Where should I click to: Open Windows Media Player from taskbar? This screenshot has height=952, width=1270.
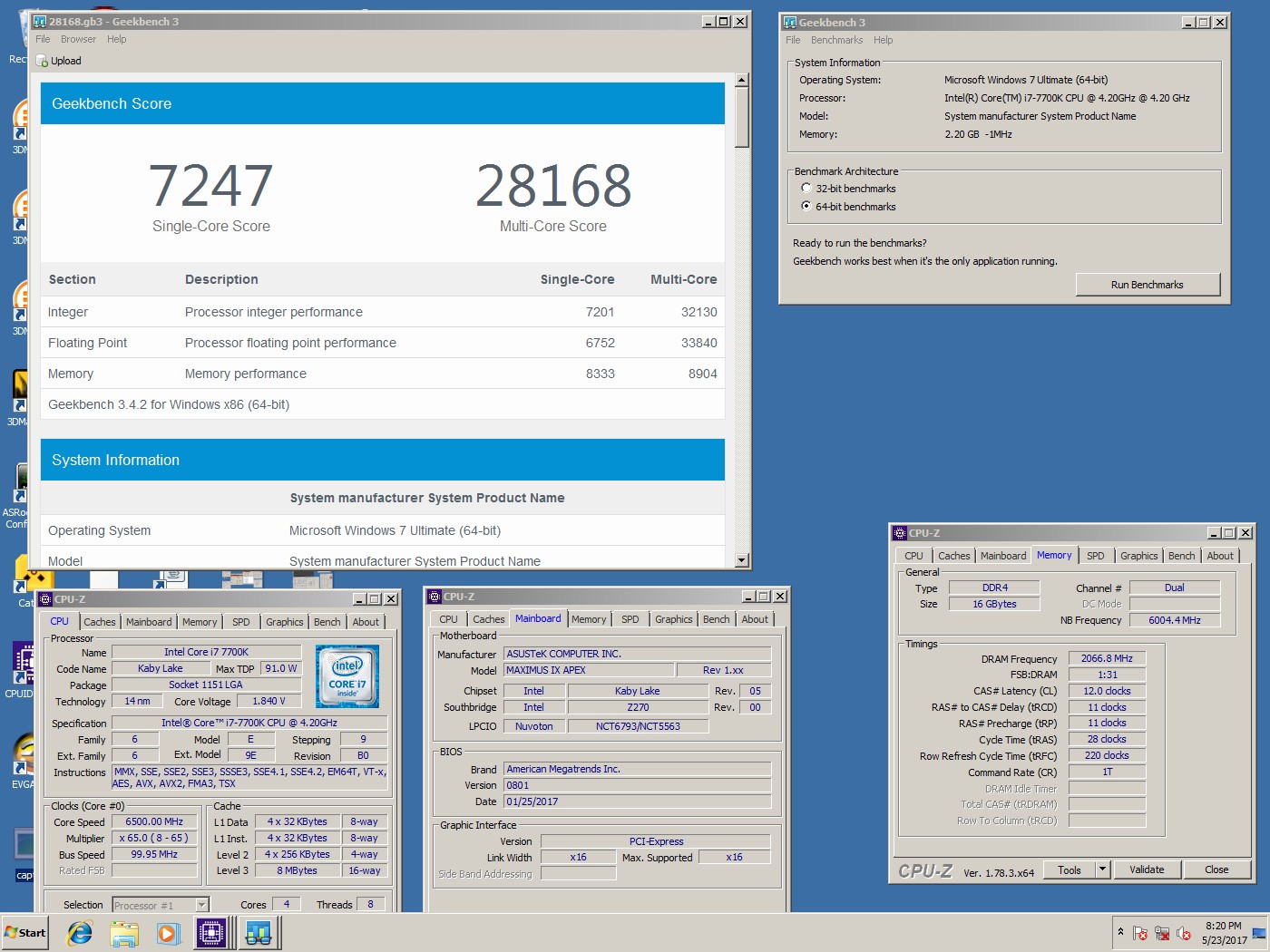pos(168,933)
